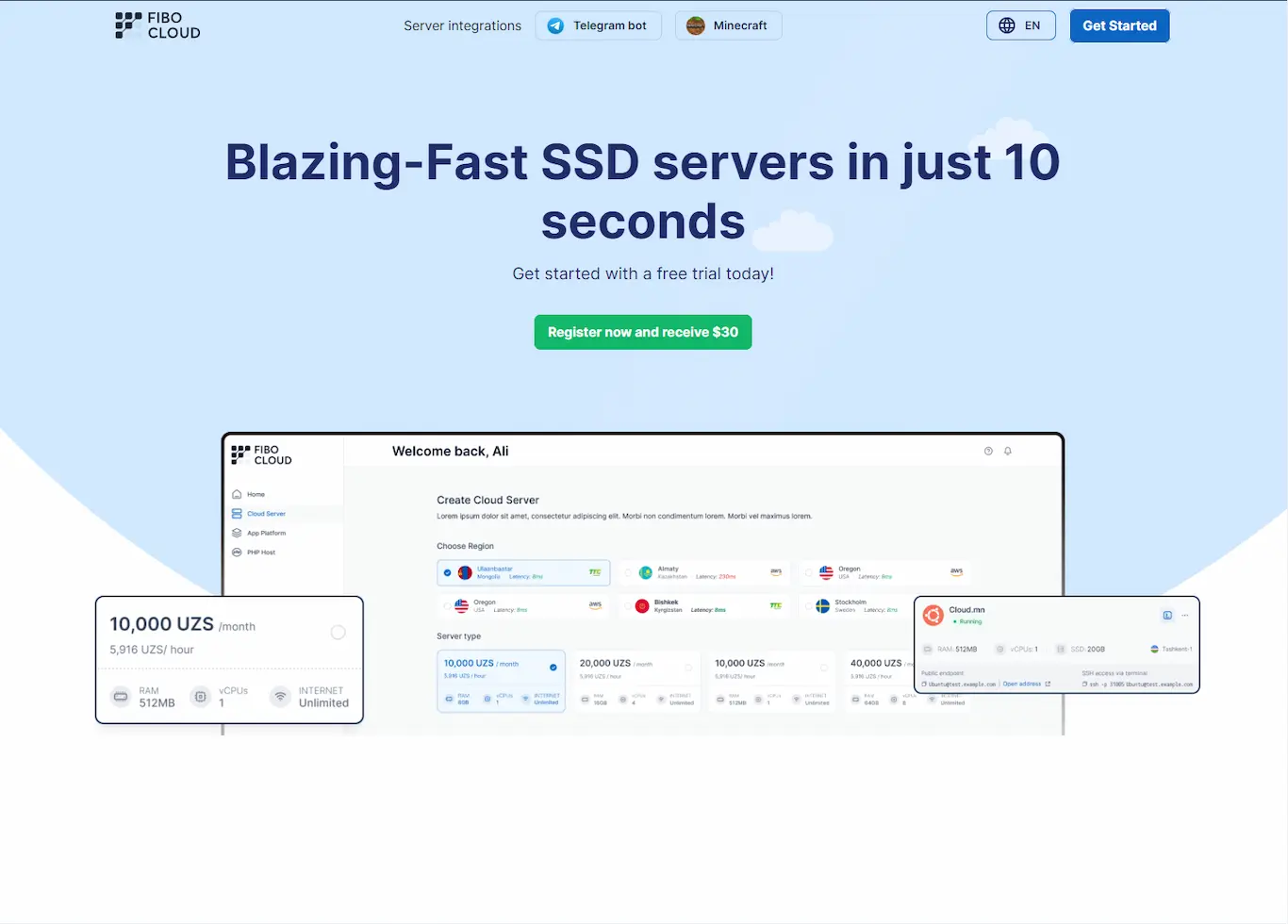Click the '5,916 UZS/ hour' text on the floating card
This screenshot has width=1288, height=924.
(x=152, y=650)
